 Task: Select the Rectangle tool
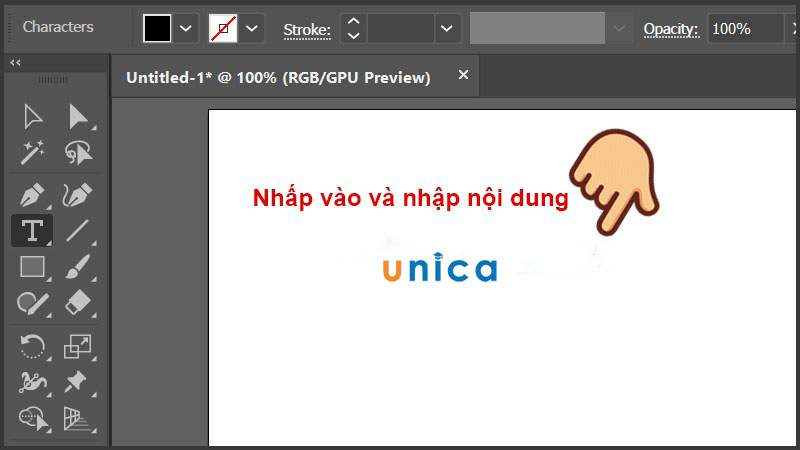[x=32, y=267]
